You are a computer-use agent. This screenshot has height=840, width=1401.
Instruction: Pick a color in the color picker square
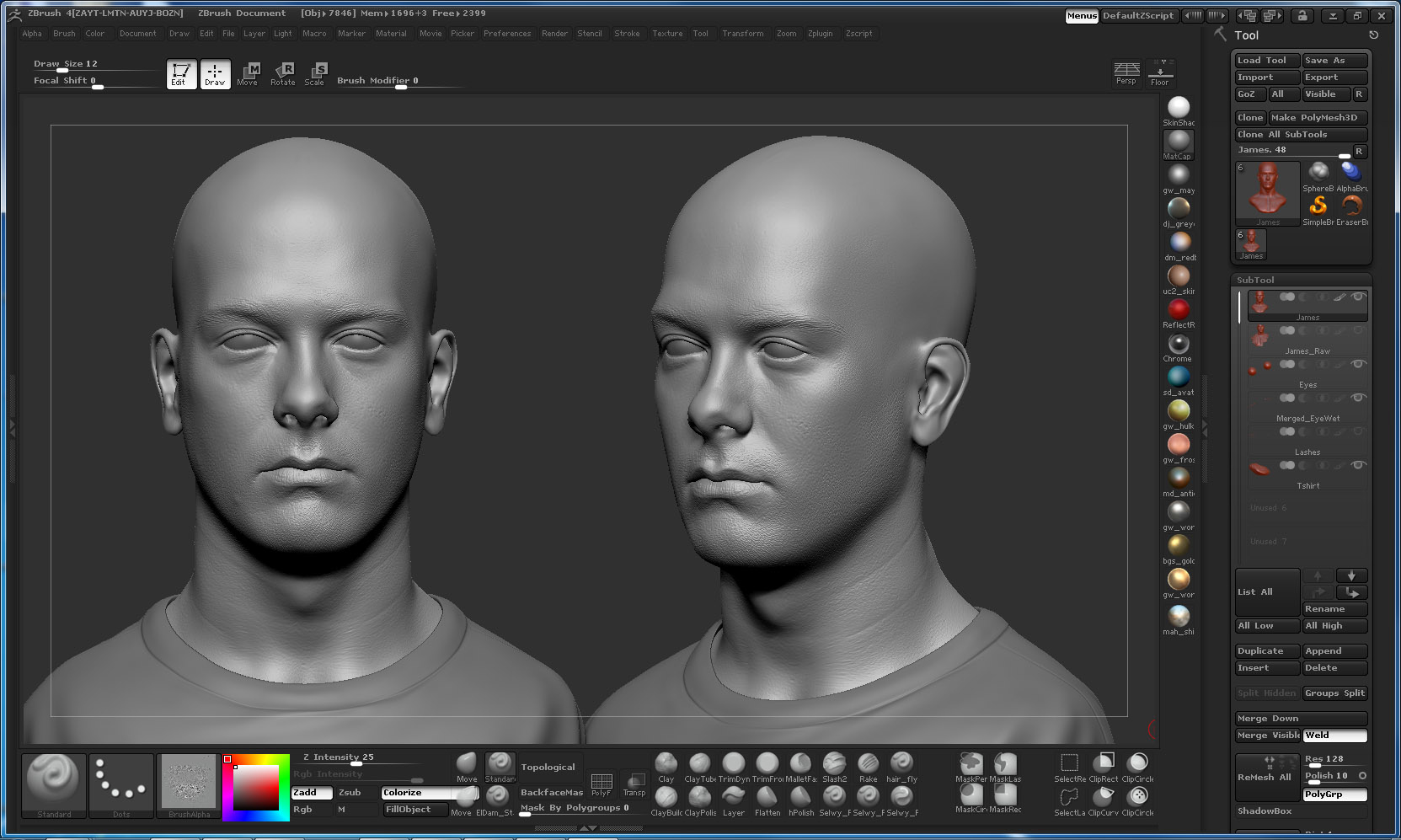click(256, 788)
